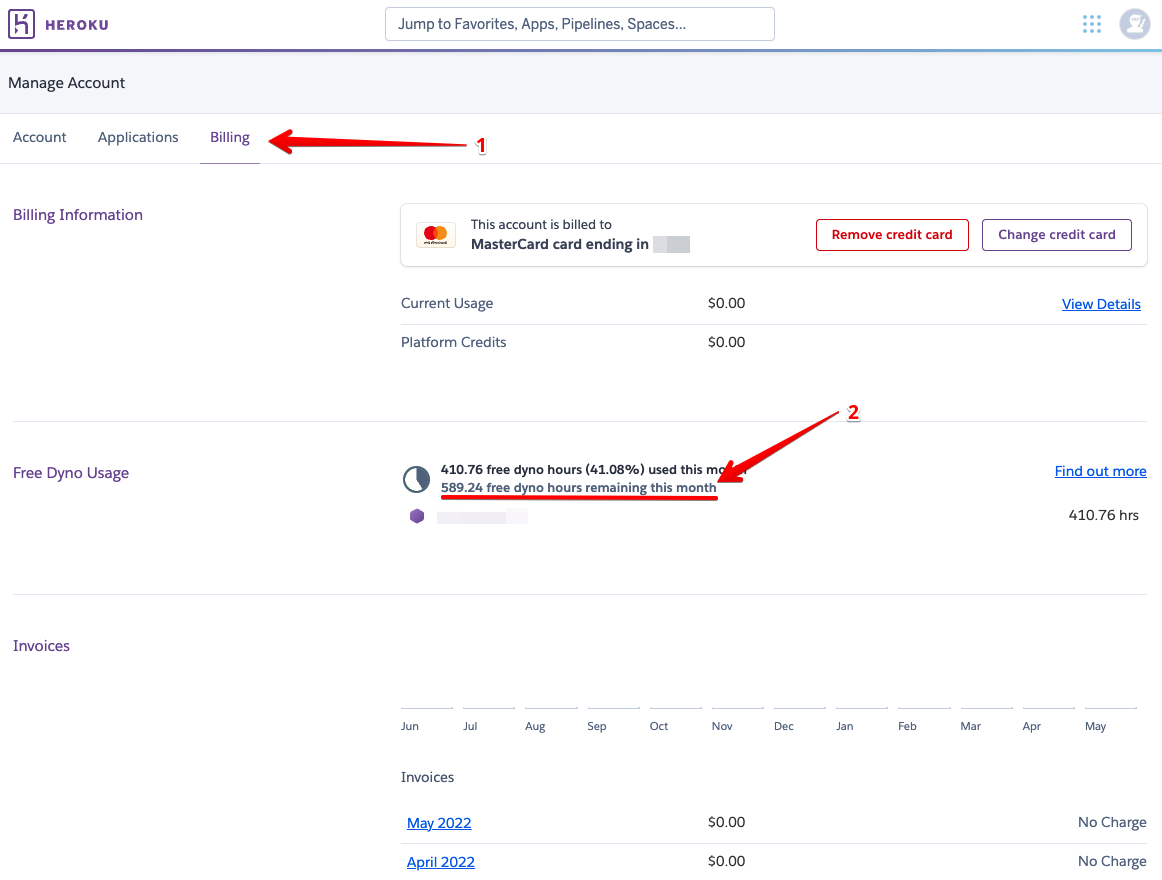Open the May 2022 invoice
1162x880 pixels.
pos(439,823)
